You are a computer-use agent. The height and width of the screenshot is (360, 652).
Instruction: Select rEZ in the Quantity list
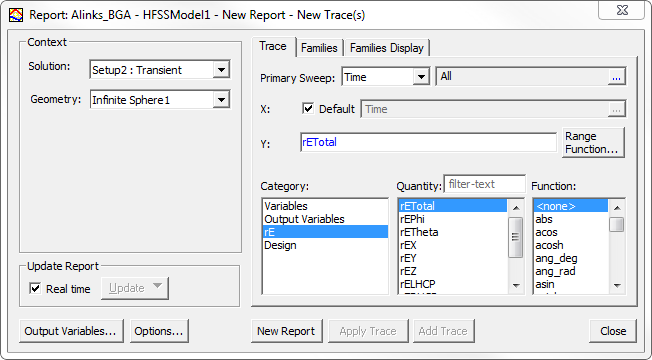tap(453, 271)
